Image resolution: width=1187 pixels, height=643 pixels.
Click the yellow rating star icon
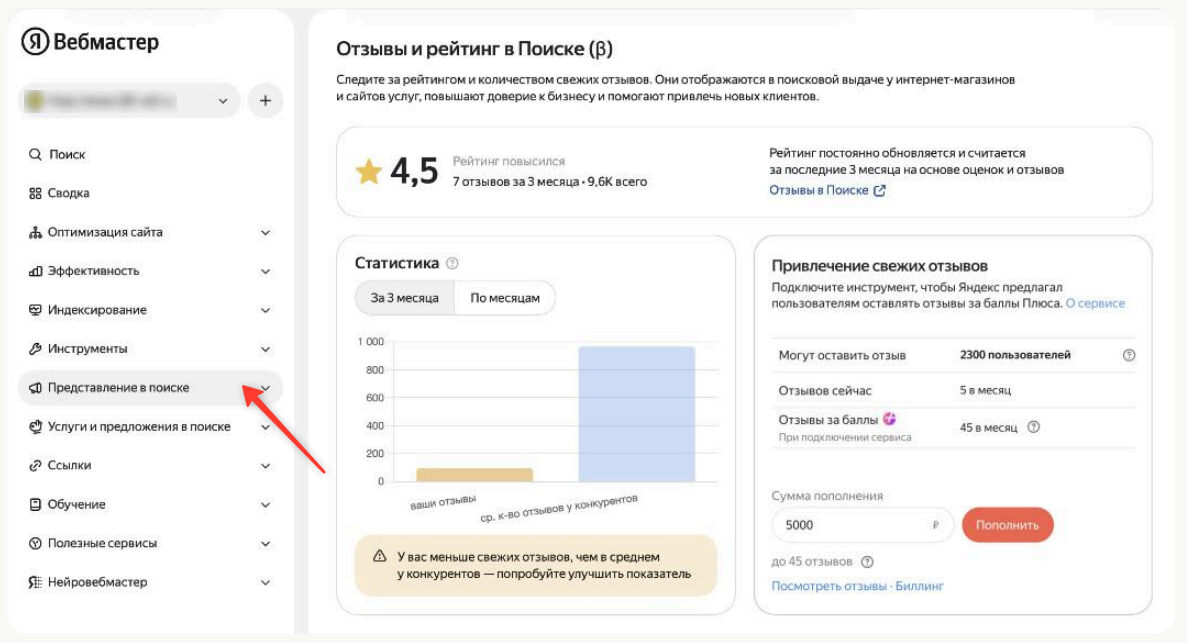(369, 172)
